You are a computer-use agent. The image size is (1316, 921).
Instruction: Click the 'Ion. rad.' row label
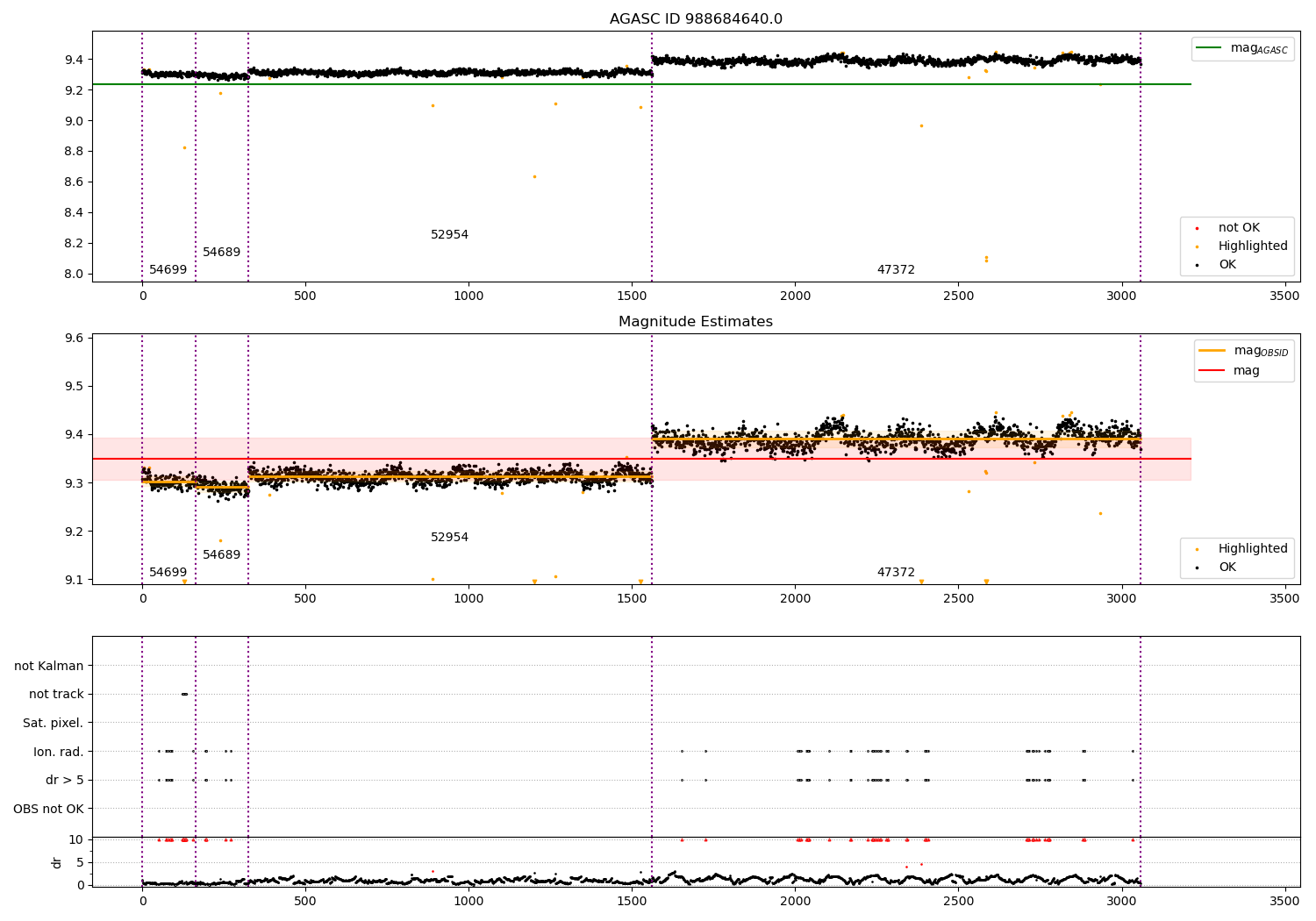[59, 753]
